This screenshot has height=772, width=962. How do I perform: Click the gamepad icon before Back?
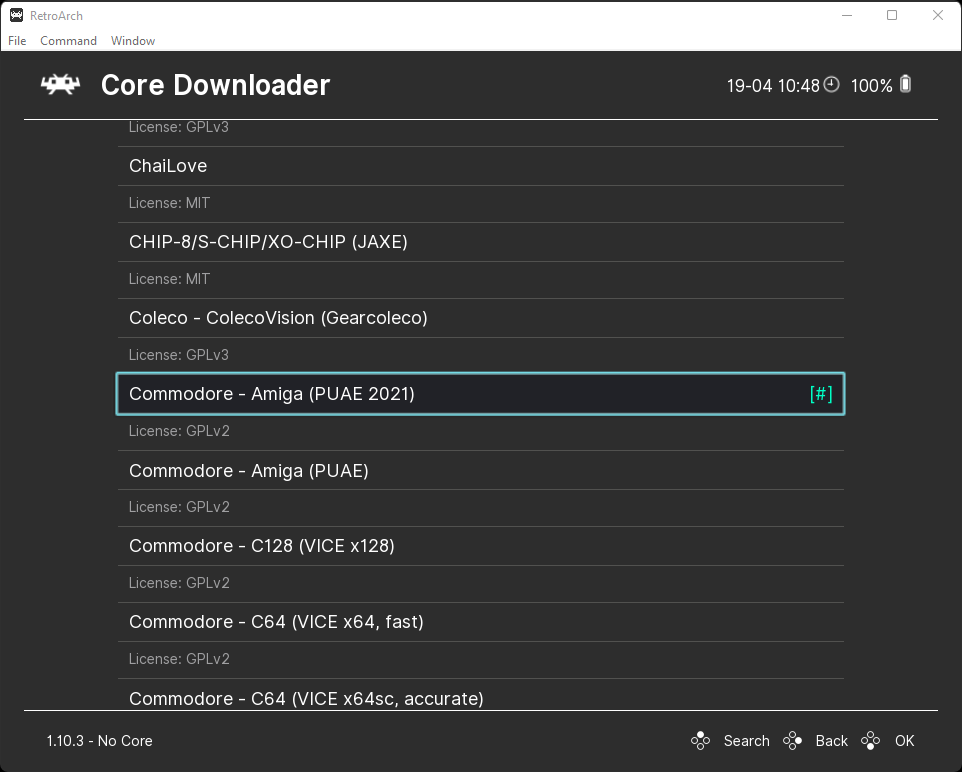point(792,741)
